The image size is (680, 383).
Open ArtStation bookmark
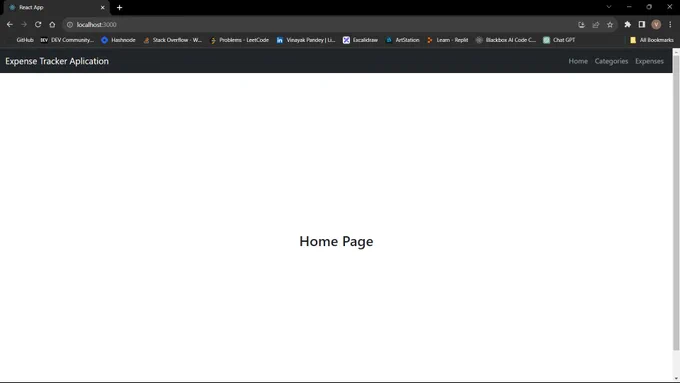[402, 40]
